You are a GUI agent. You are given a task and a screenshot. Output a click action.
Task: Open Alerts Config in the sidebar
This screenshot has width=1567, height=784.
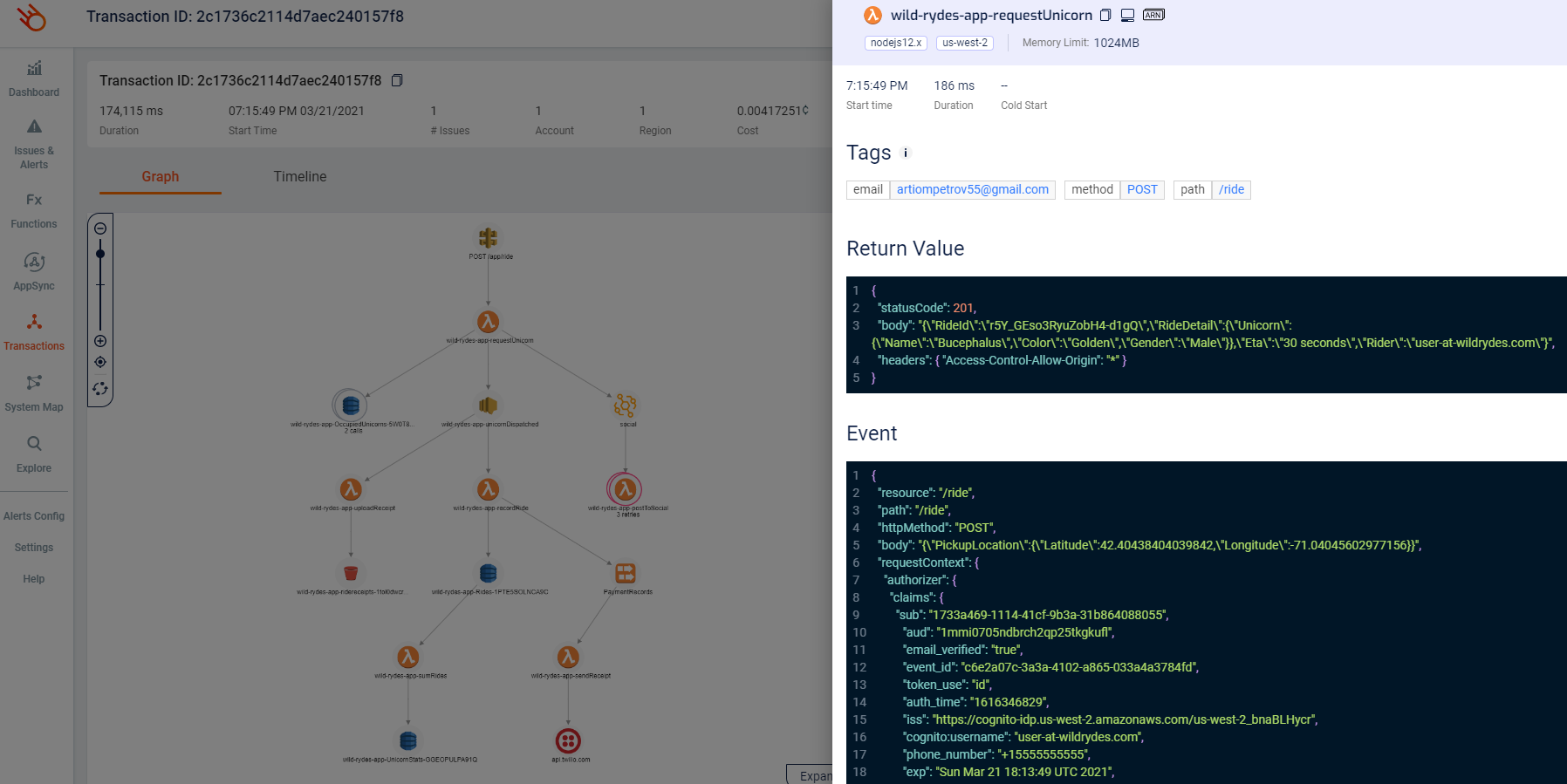click(34, 516)
